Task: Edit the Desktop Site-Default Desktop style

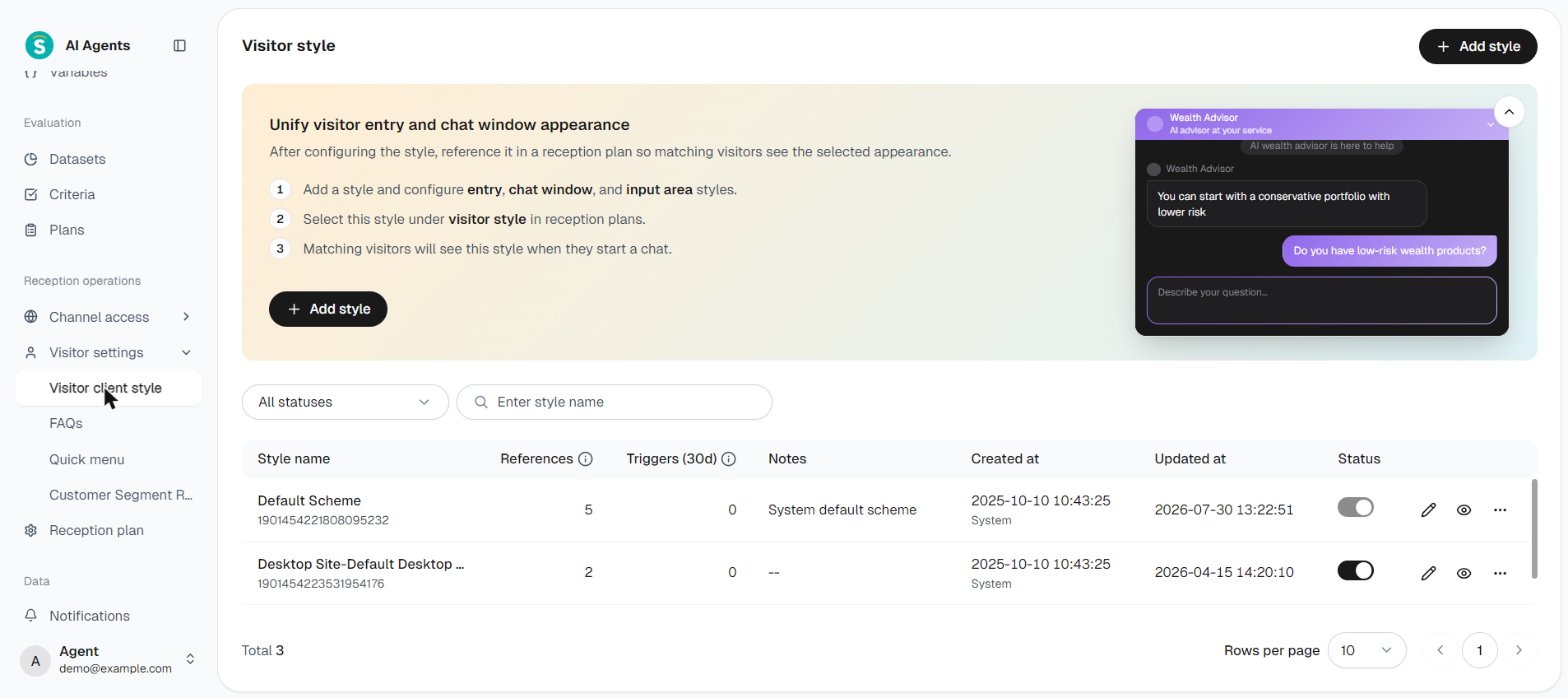Action: point(1428,573)
